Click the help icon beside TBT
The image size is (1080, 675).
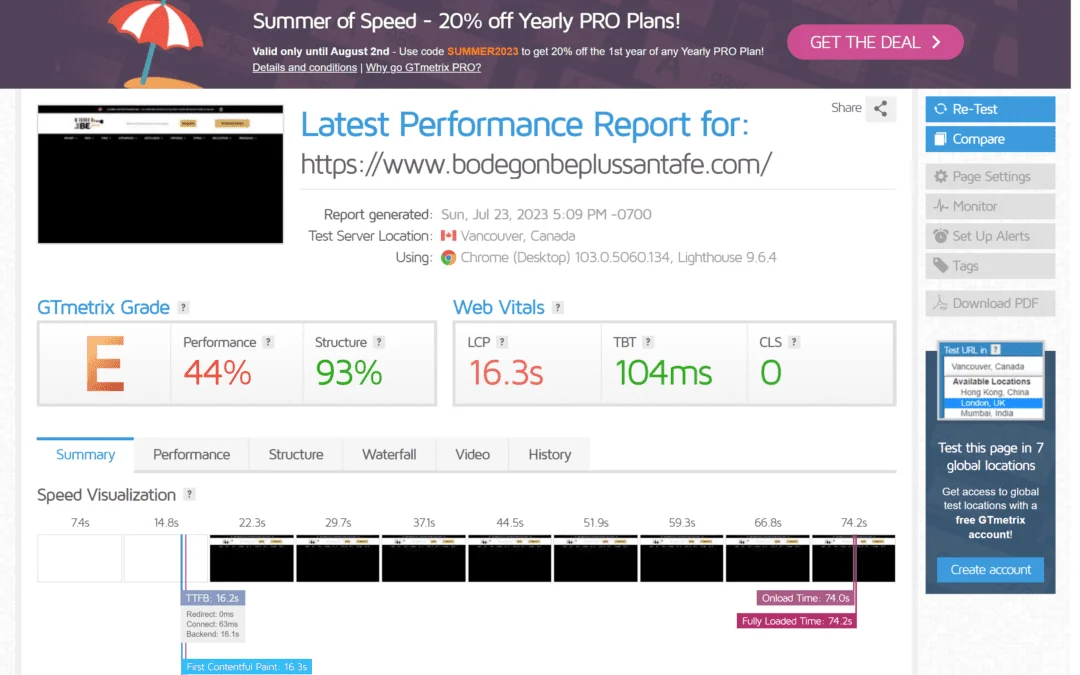click(x=648, y=342)
